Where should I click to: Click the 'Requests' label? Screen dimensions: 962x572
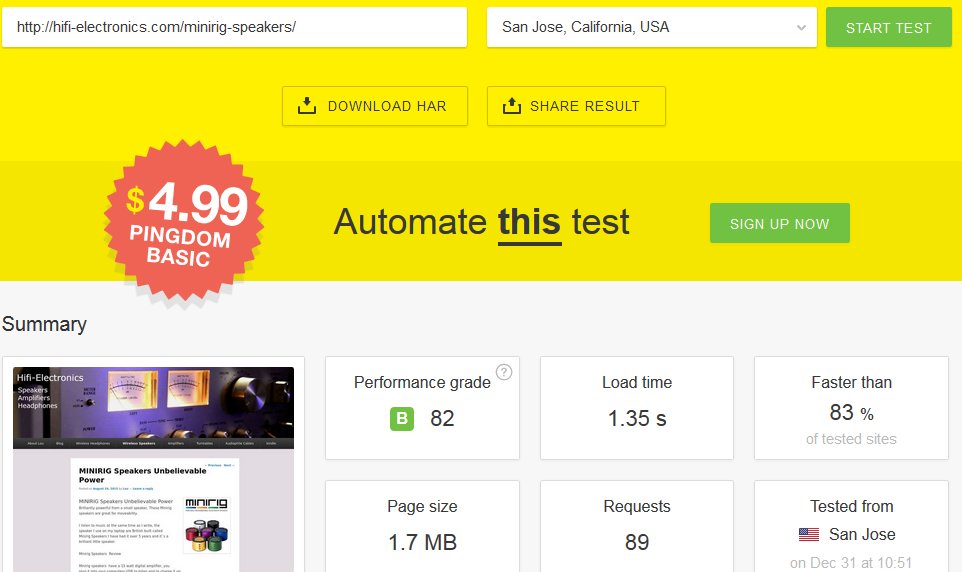point(637,506)
